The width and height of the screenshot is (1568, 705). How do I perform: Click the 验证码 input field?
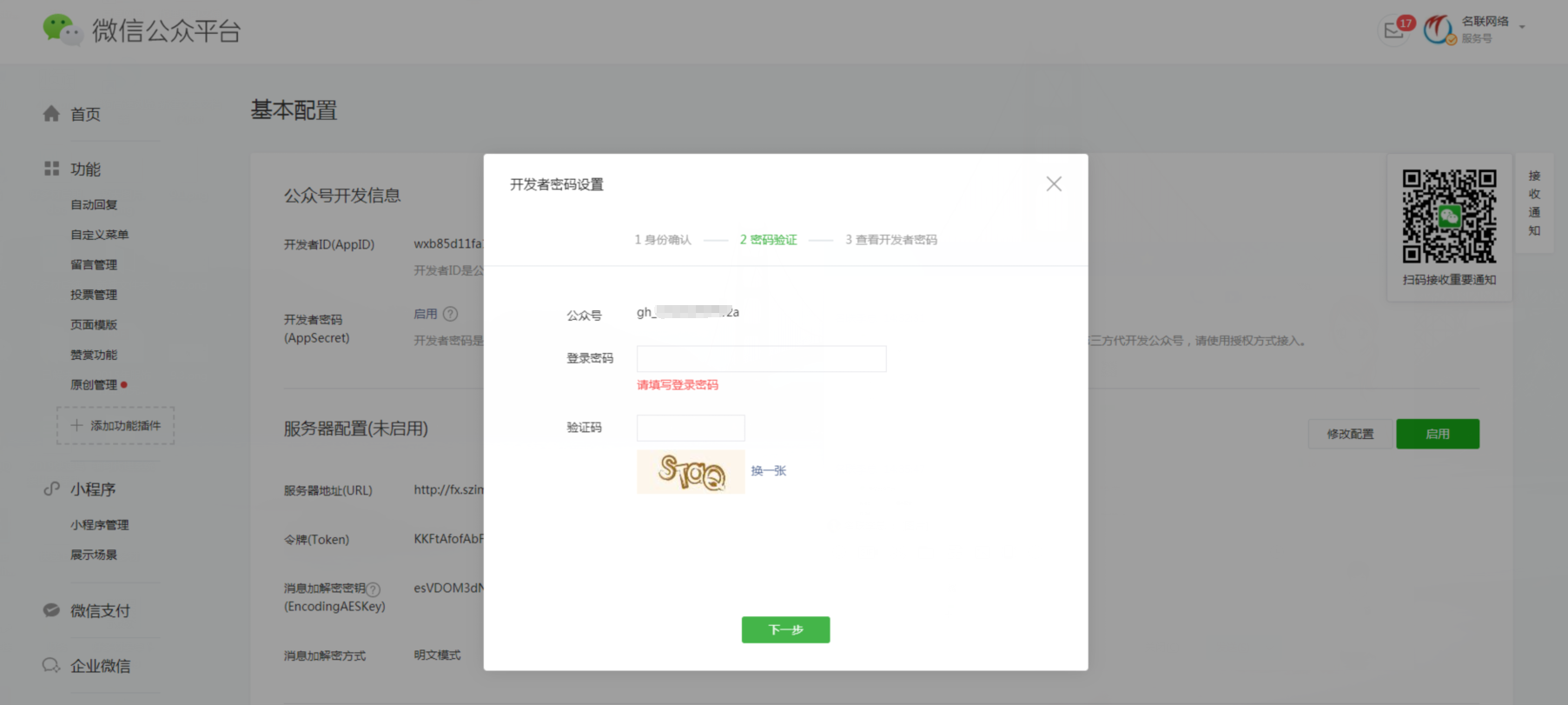point(691,428)
